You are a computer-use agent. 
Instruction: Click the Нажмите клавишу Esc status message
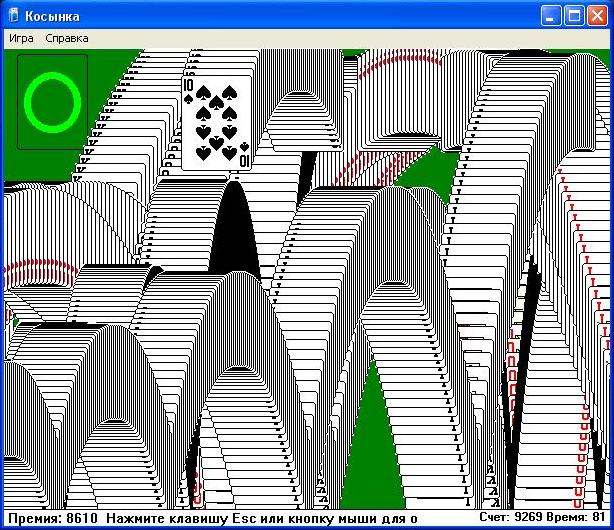(x=262, y=518)
